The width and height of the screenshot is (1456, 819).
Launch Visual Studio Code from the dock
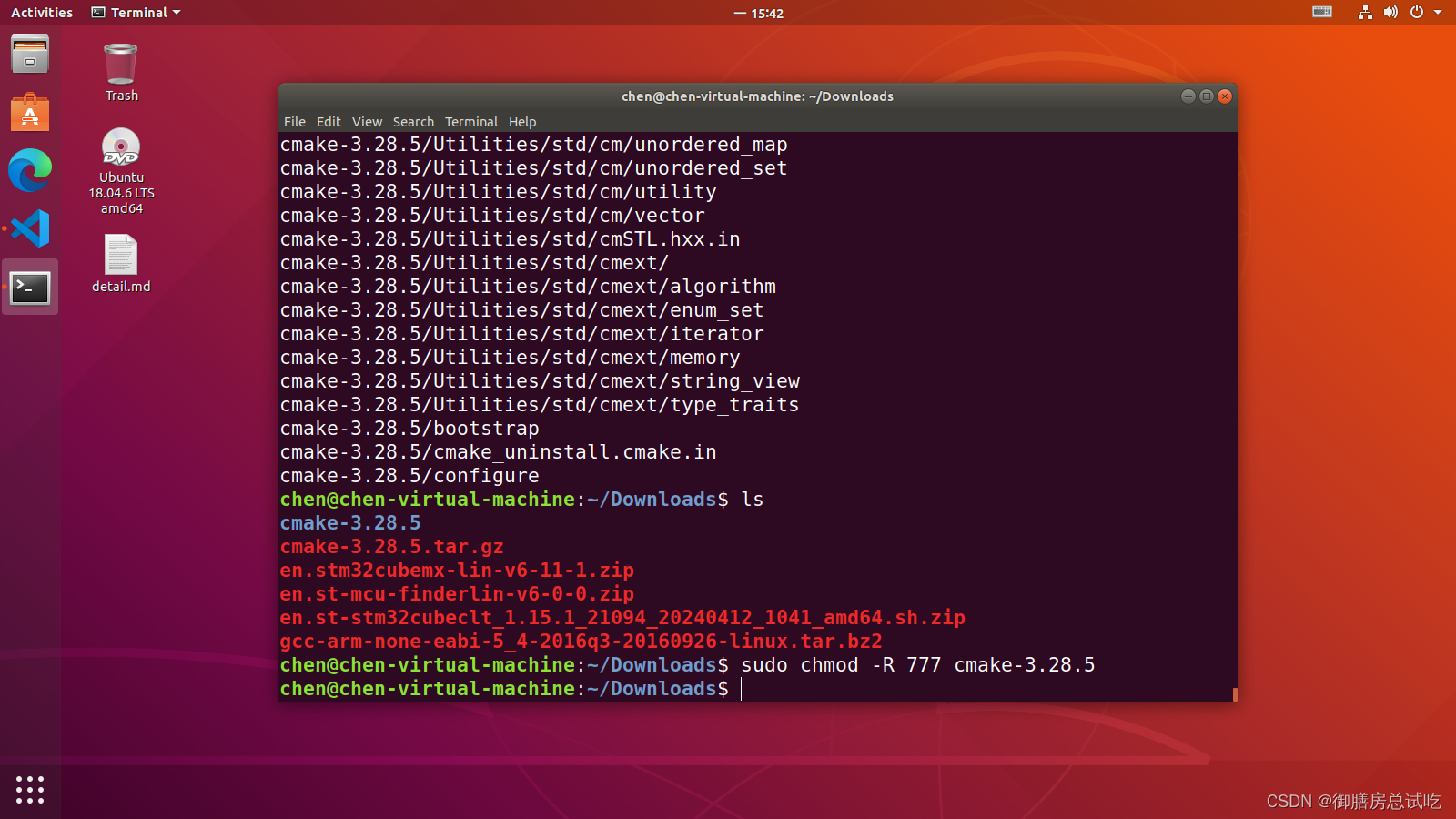(30, 228)
